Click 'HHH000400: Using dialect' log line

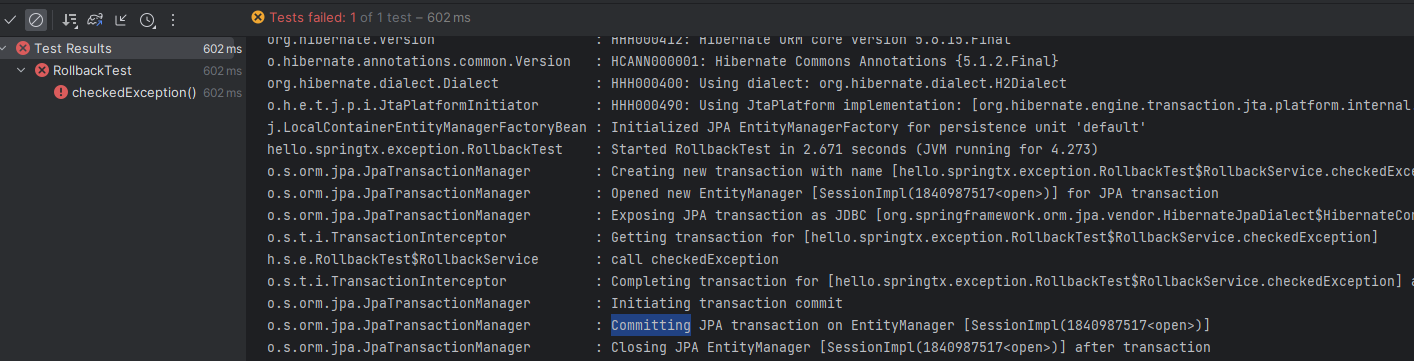(x=839, y=83)
